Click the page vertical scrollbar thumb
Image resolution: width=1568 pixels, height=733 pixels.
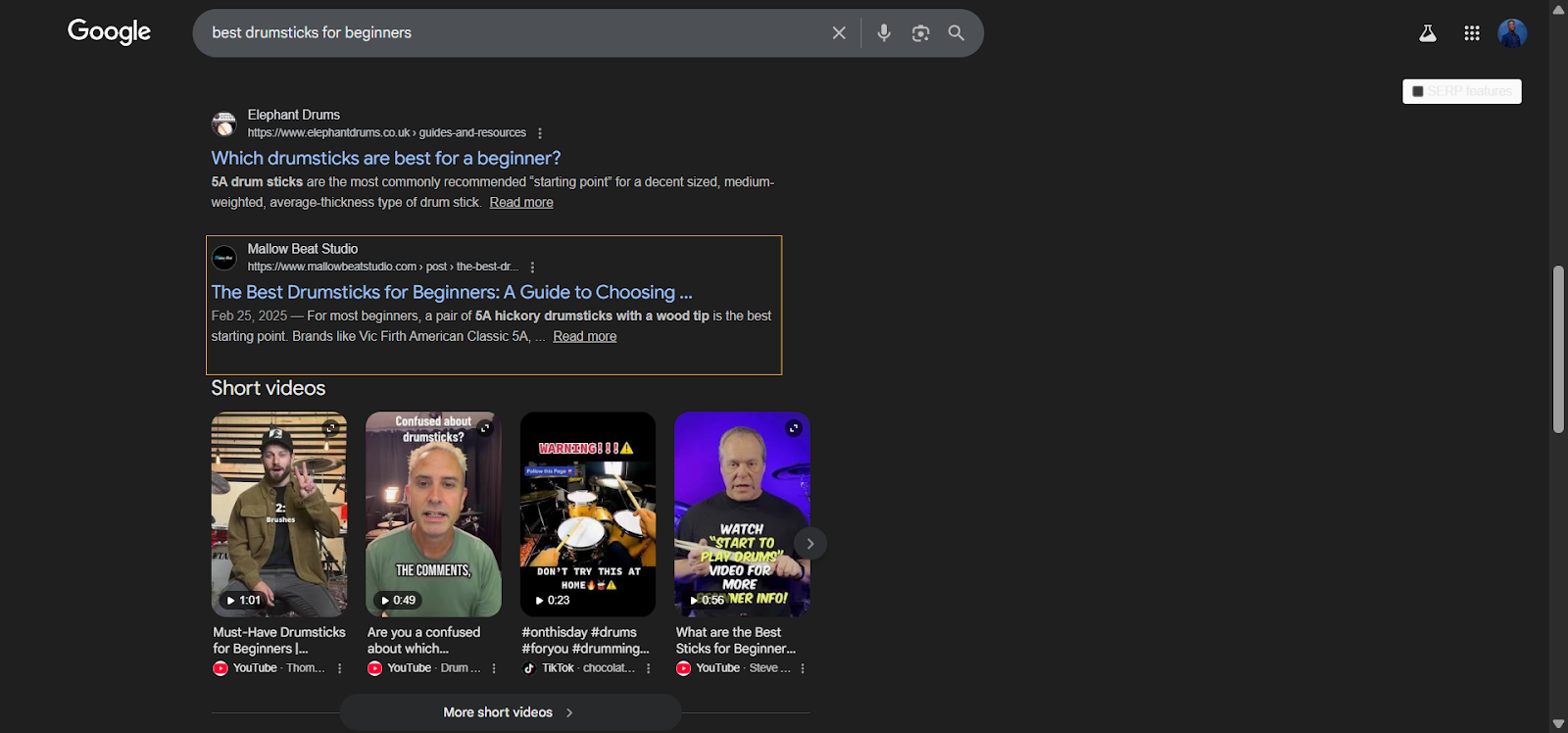click(x=1558, y=349)
